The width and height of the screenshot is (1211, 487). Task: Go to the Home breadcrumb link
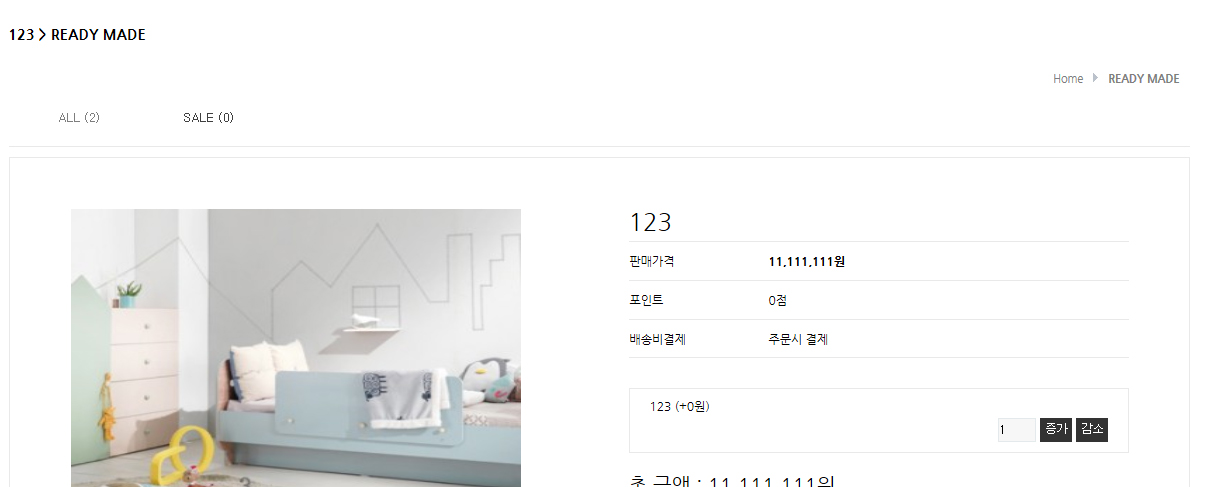point(1068,79)
